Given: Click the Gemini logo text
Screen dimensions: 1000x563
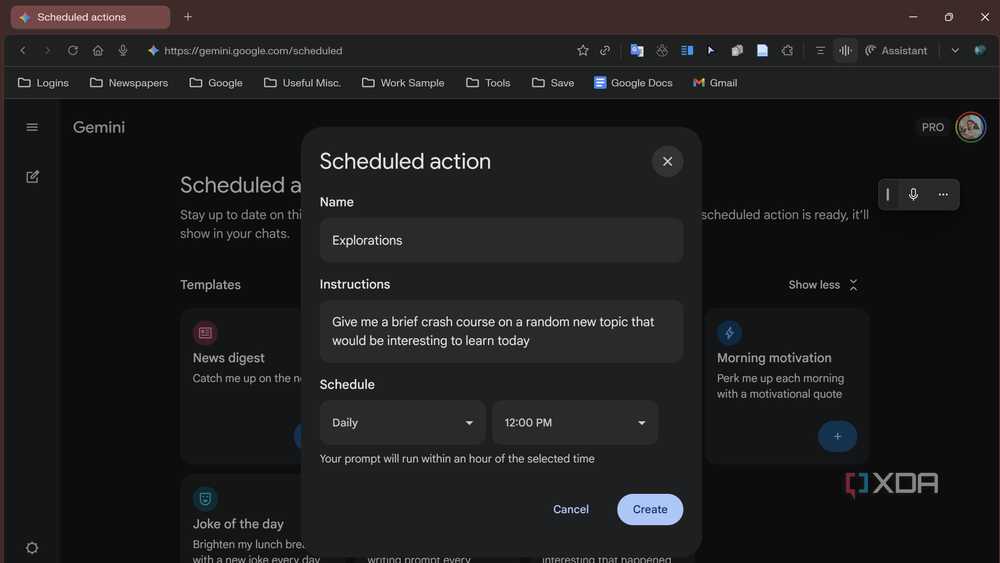Looking at the screenshot, I should pos(99,128).
